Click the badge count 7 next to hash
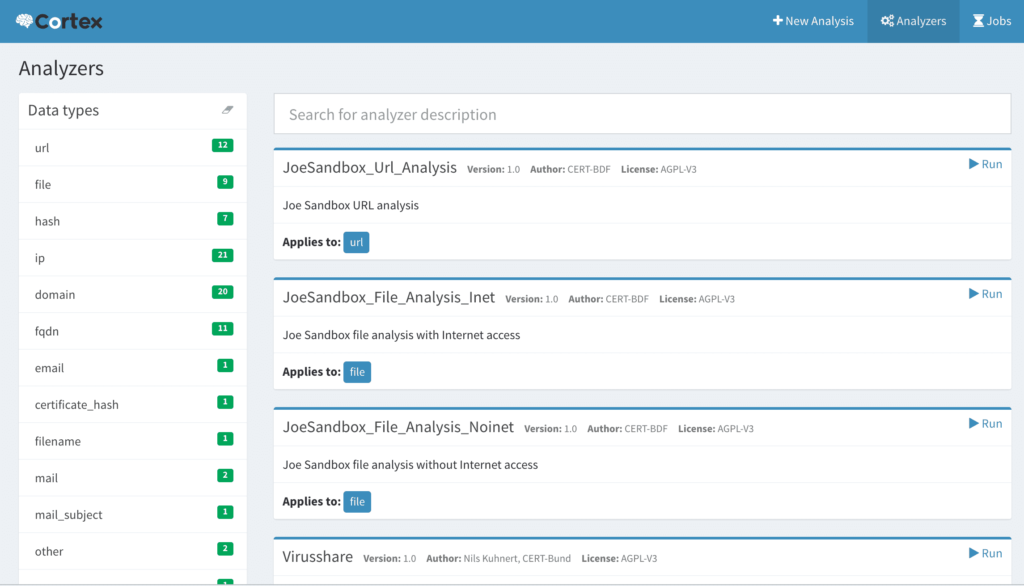 pyautogui.click(x=225, y=218)
